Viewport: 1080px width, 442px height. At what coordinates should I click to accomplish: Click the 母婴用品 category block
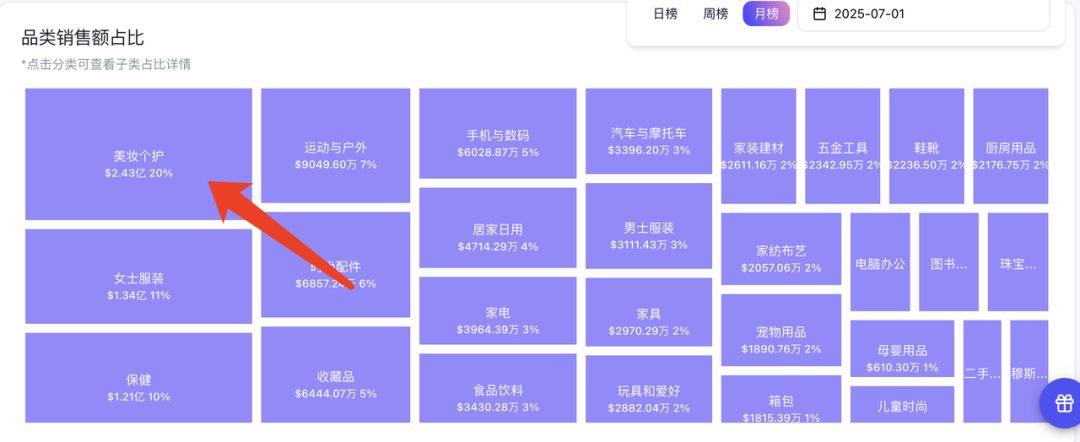902,349
